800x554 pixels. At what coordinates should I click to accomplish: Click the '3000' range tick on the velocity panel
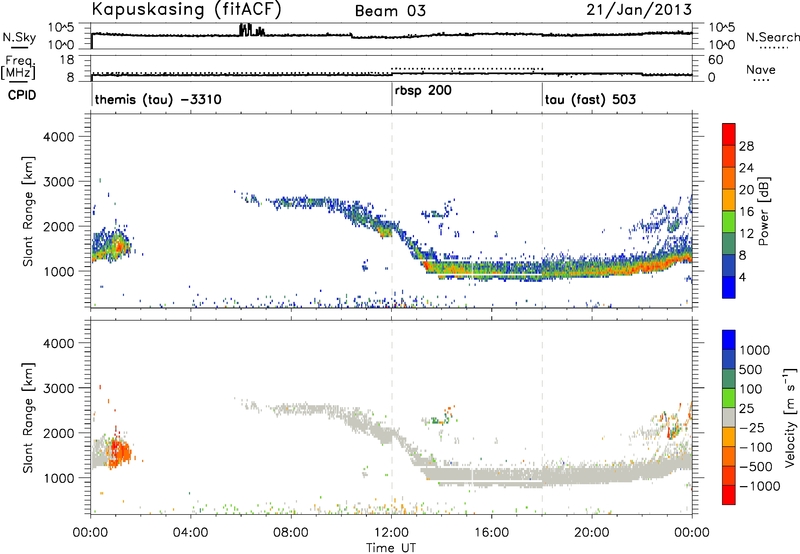point(58,388)
